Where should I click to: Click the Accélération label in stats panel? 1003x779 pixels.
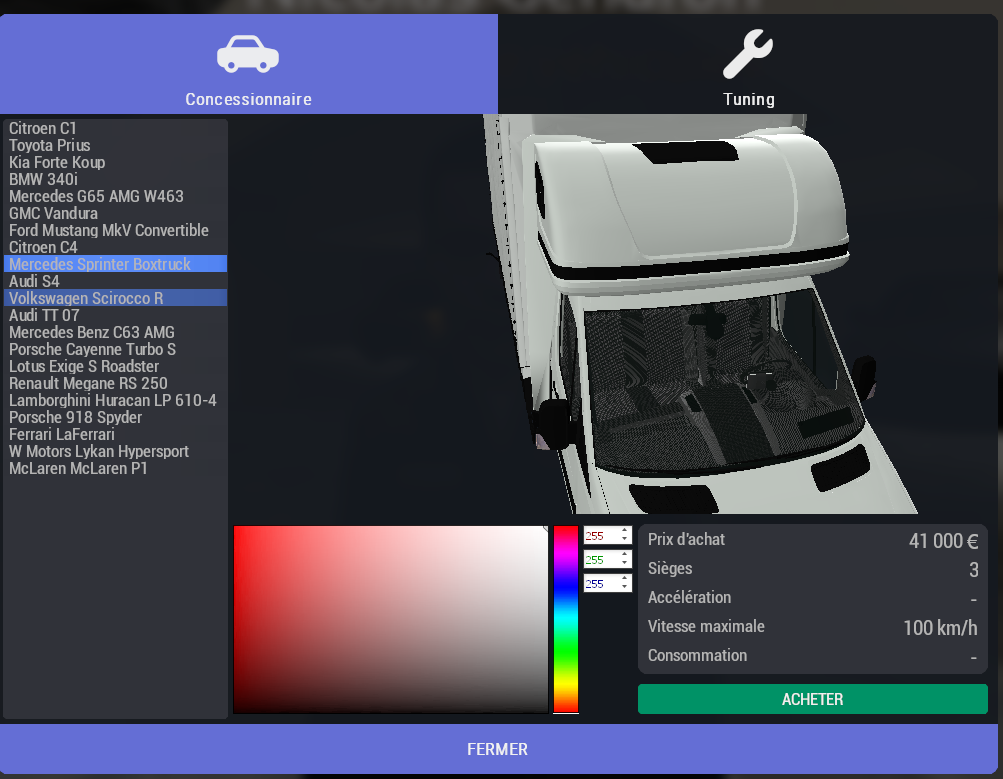(689, 597)
